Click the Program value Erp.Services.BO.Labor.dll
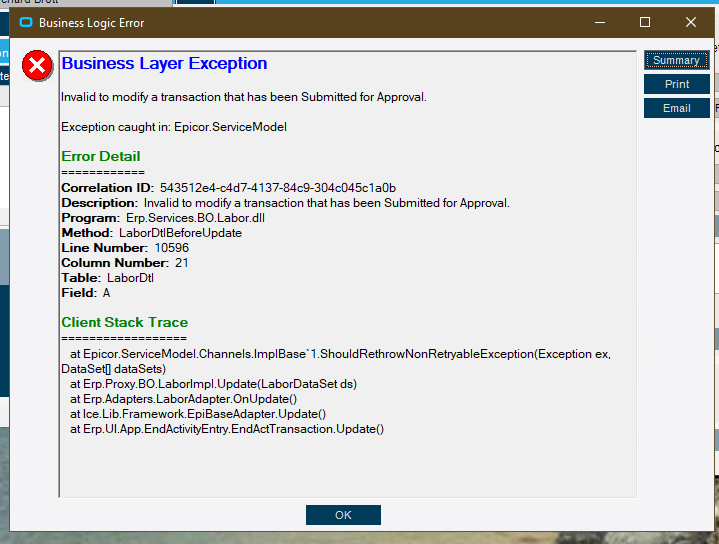Viewport: 719px width, 544px height. click(x=195, y=218)
